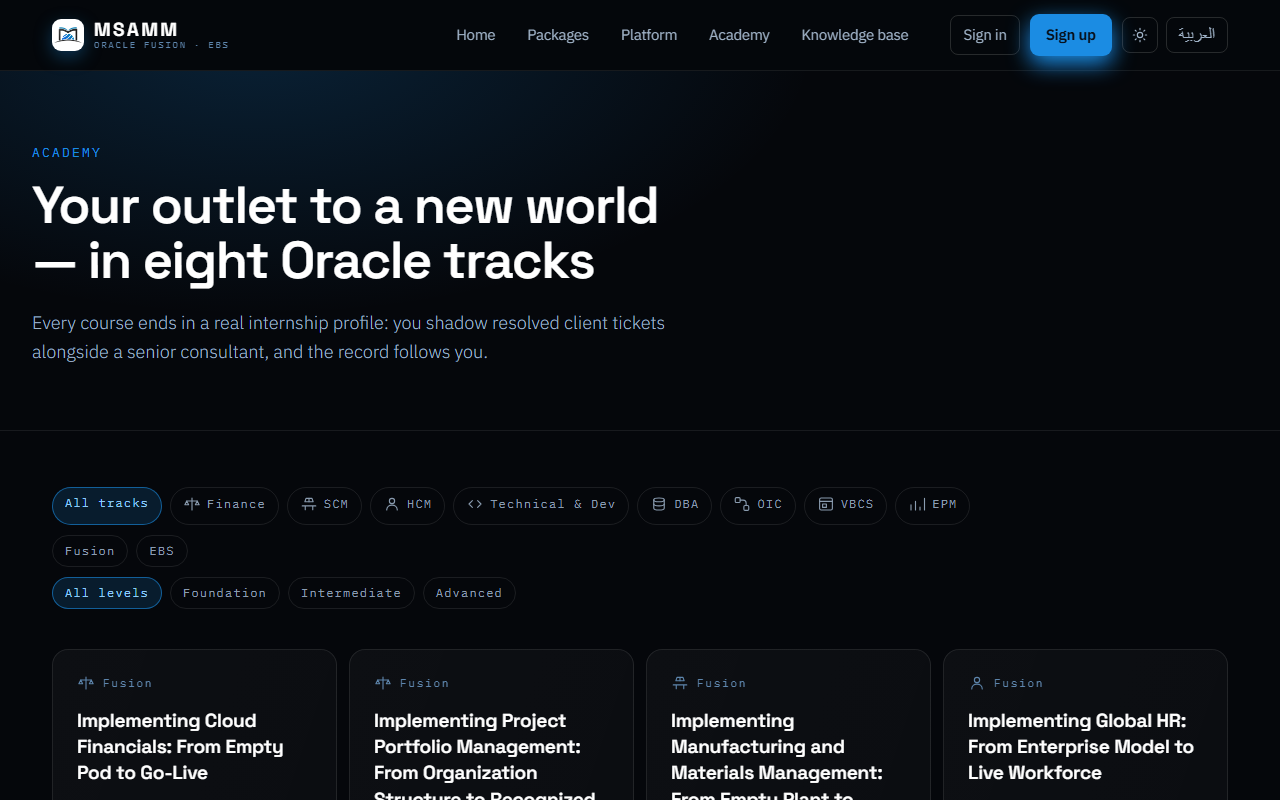Click the Manufacturing and Materials card's icon

tap(679, 683)
